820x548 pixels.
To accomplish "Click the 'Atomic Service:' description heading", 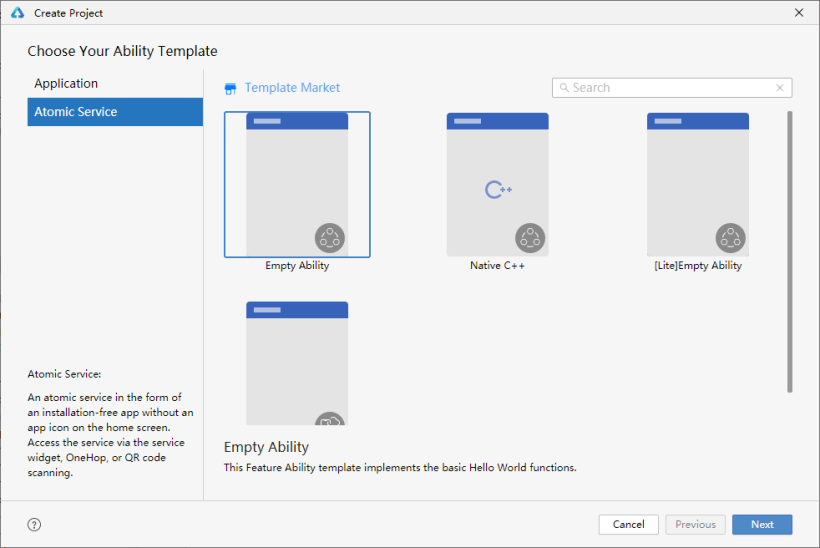I will pos(64,374).
